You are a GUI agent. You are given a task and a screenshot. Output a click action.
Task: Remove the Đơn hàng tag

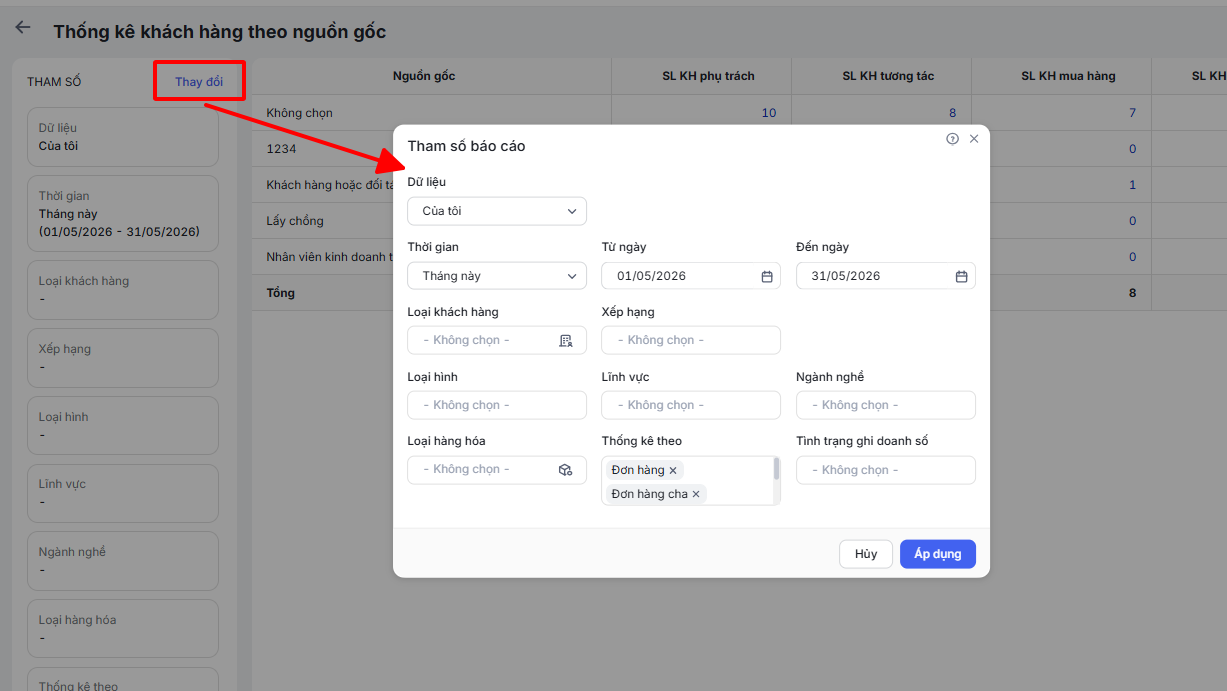tap(673, 470)
